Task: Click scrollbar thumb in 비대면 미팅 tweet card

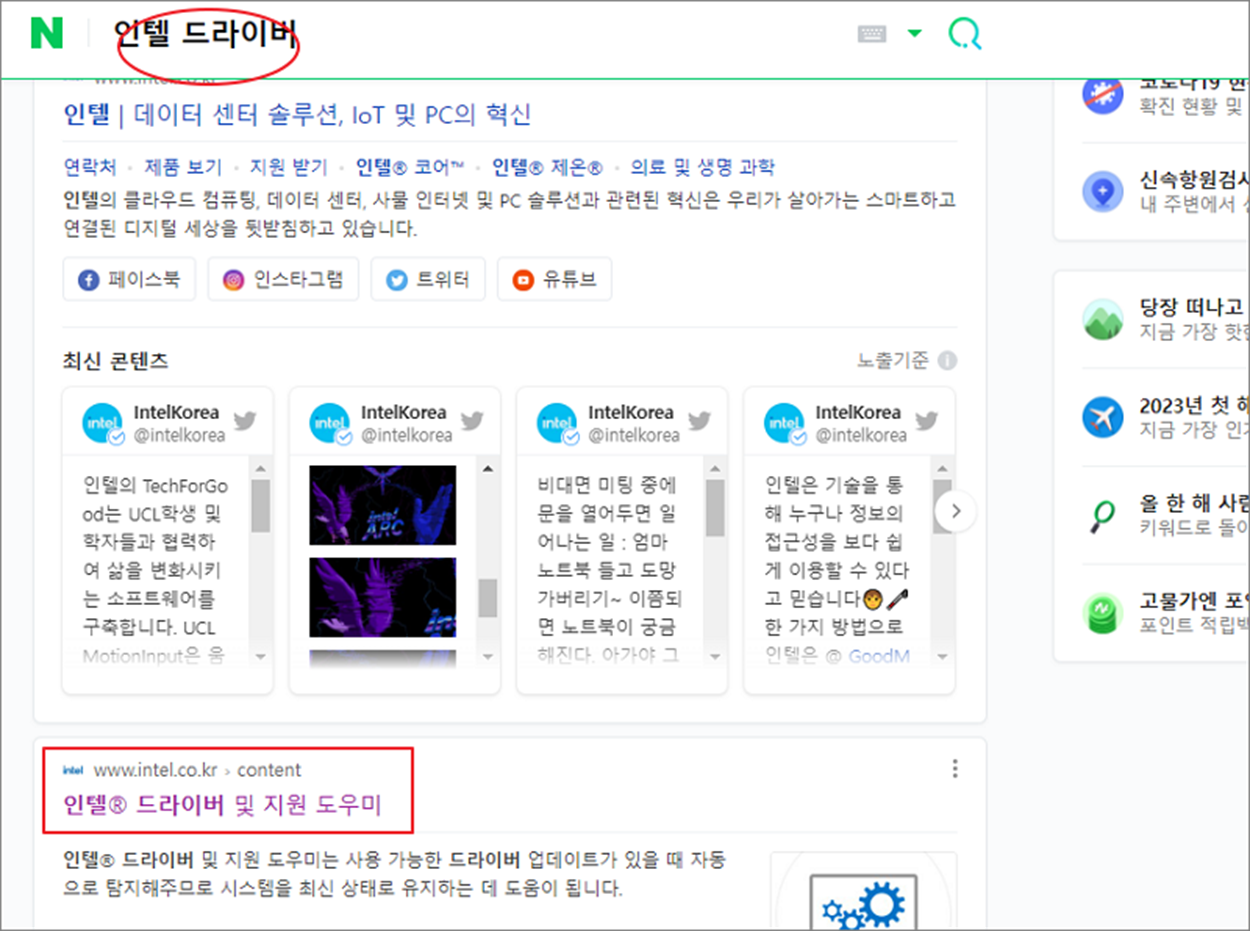Action: pyautogui.click(x=715, y=508)
